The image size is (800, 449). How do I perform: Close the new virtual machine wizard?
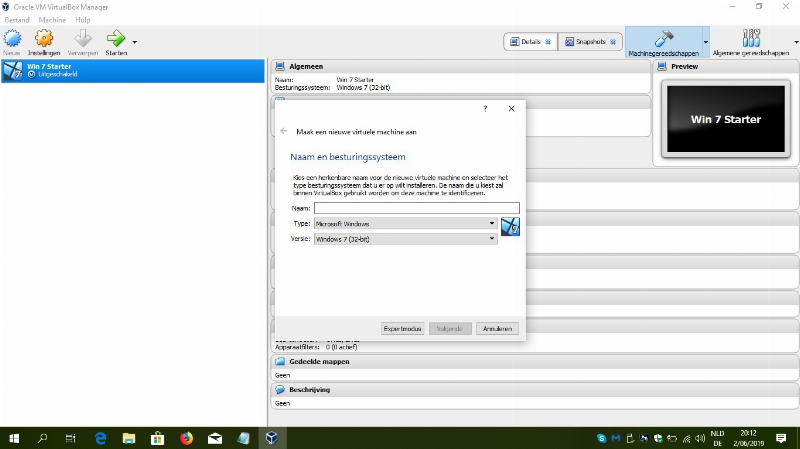511,109
